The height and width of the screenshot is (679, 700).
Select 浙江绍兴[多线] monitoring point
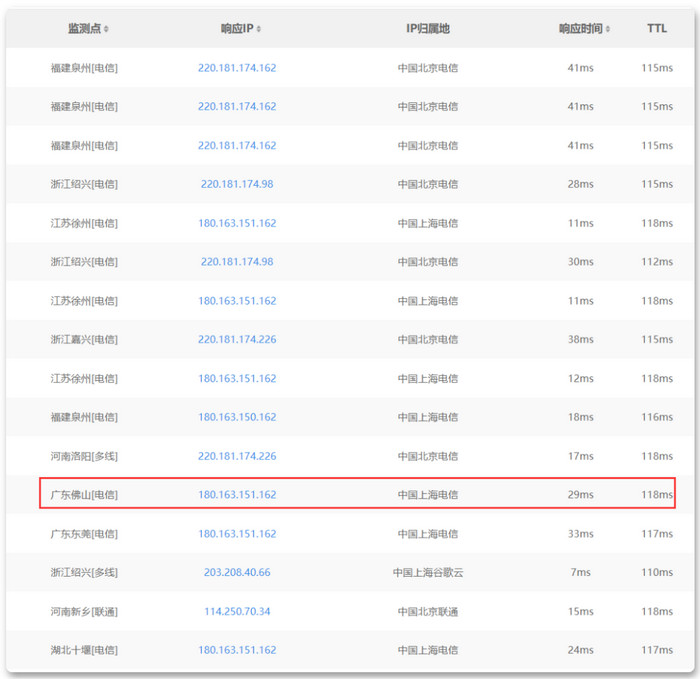coord(84,572)
